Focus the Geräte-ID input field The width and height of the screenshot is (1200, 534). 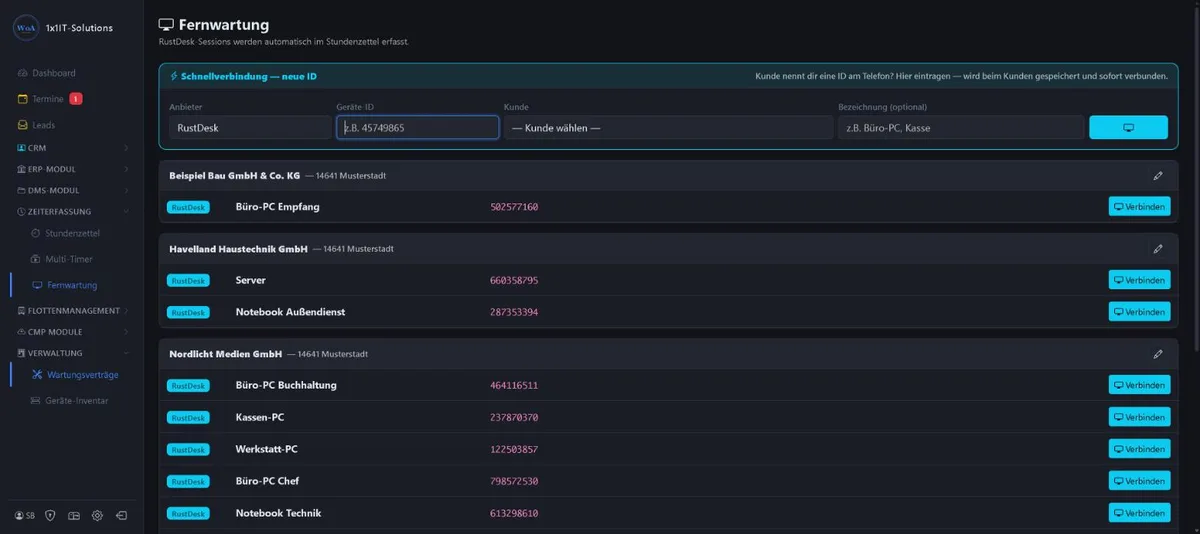point(417,128)
